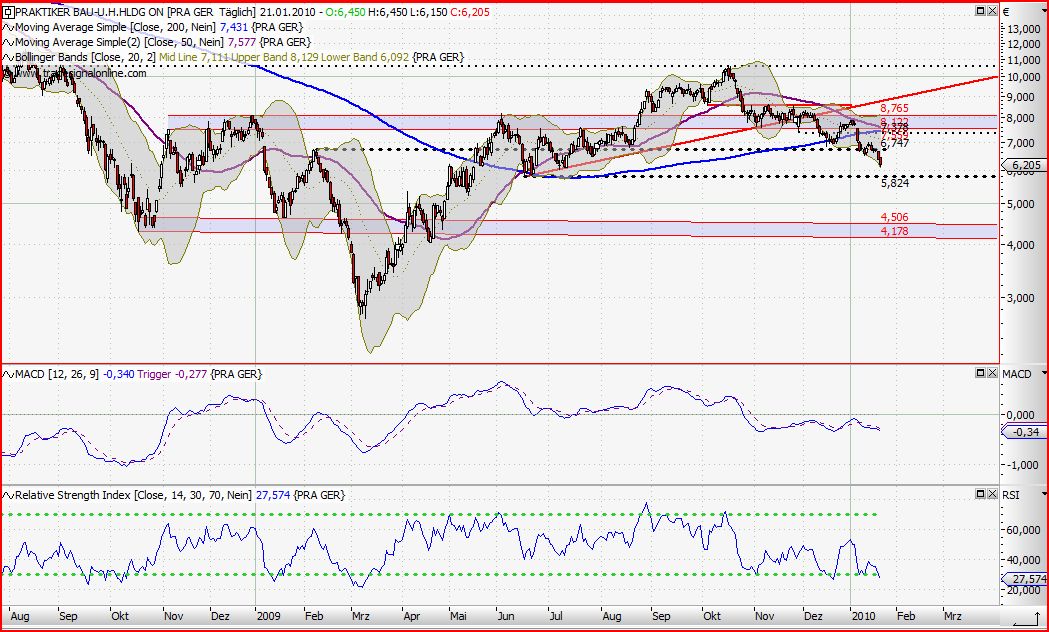The height and width of the screenshot is (632, 1049).
Task: Click the O:6,450 opening price in header
Action: pos(343,12)
